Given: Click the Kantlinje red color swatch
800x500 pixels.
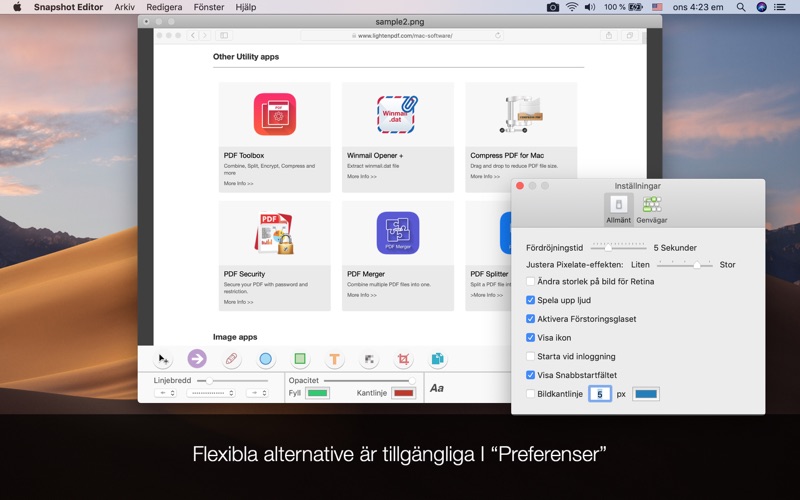Looking at the screenshot, I should click(x=403, y=393).
